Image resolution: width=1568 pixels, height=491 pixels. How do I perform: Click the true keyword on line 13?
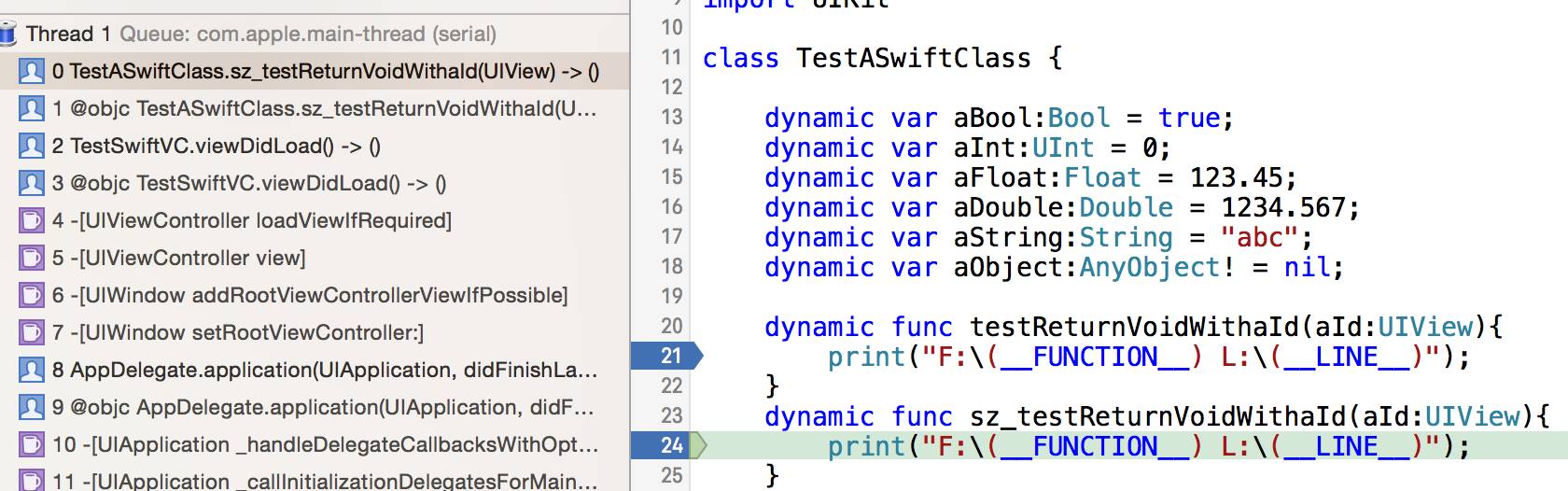pos(1189,118)
